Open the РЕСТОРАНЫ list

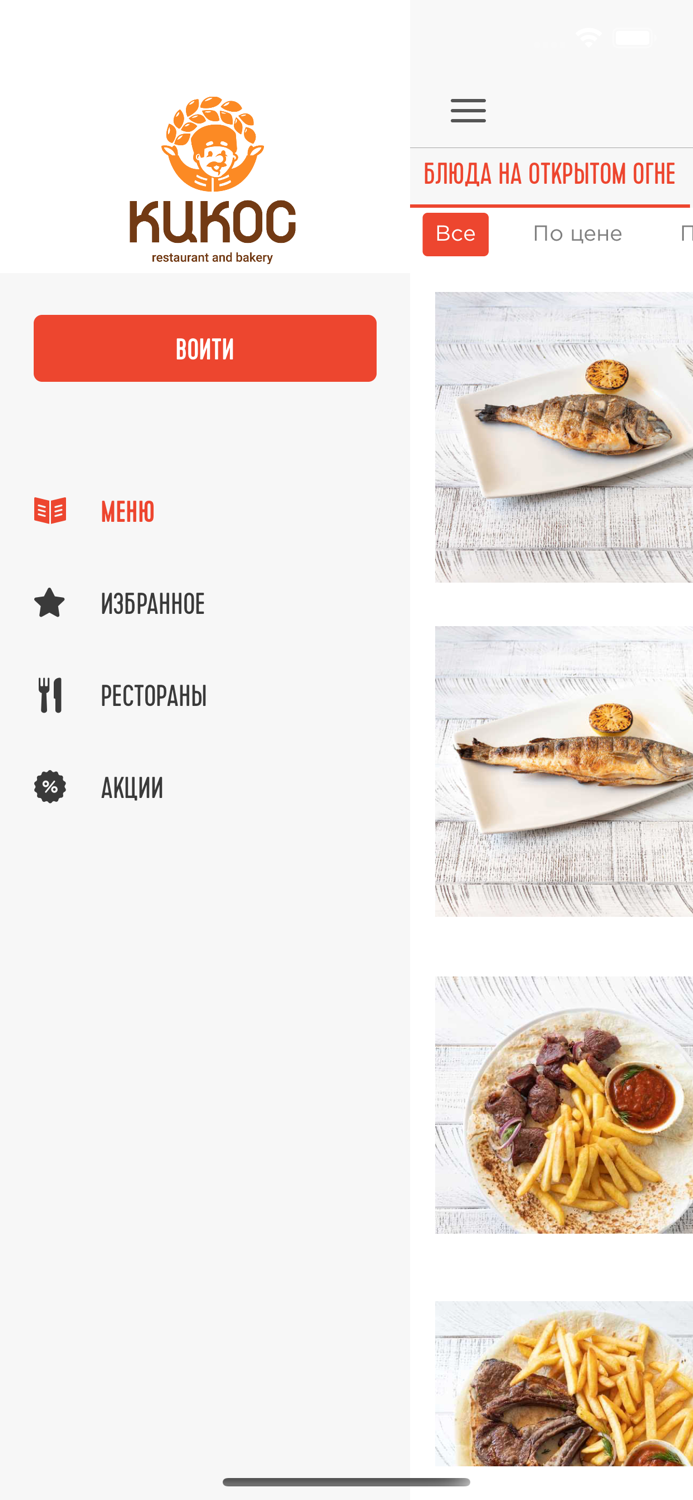pyautogui.click(x=153, y=696)
